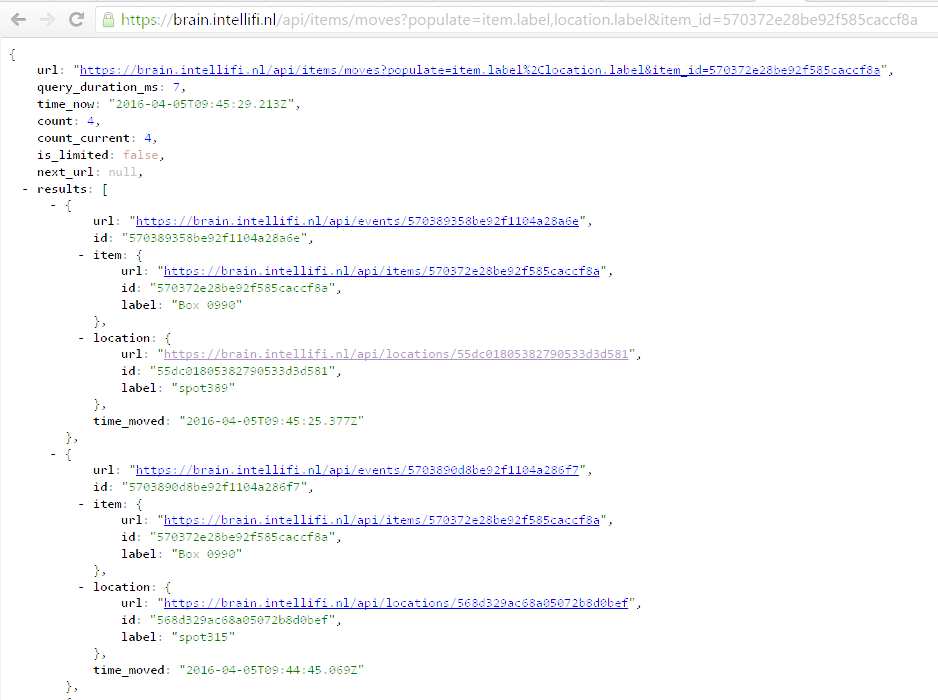Open the top-level moves API url link
938x700 pixels.
point(480,70)
